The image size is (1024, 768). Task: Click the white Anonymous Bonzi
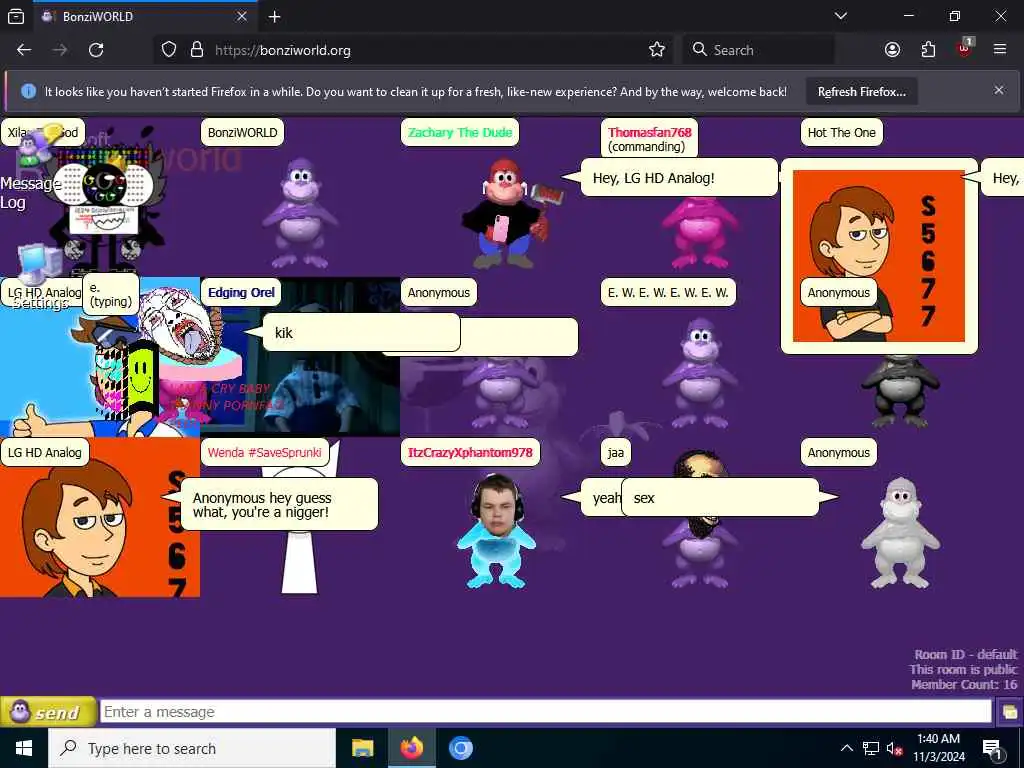click(900, 532)
